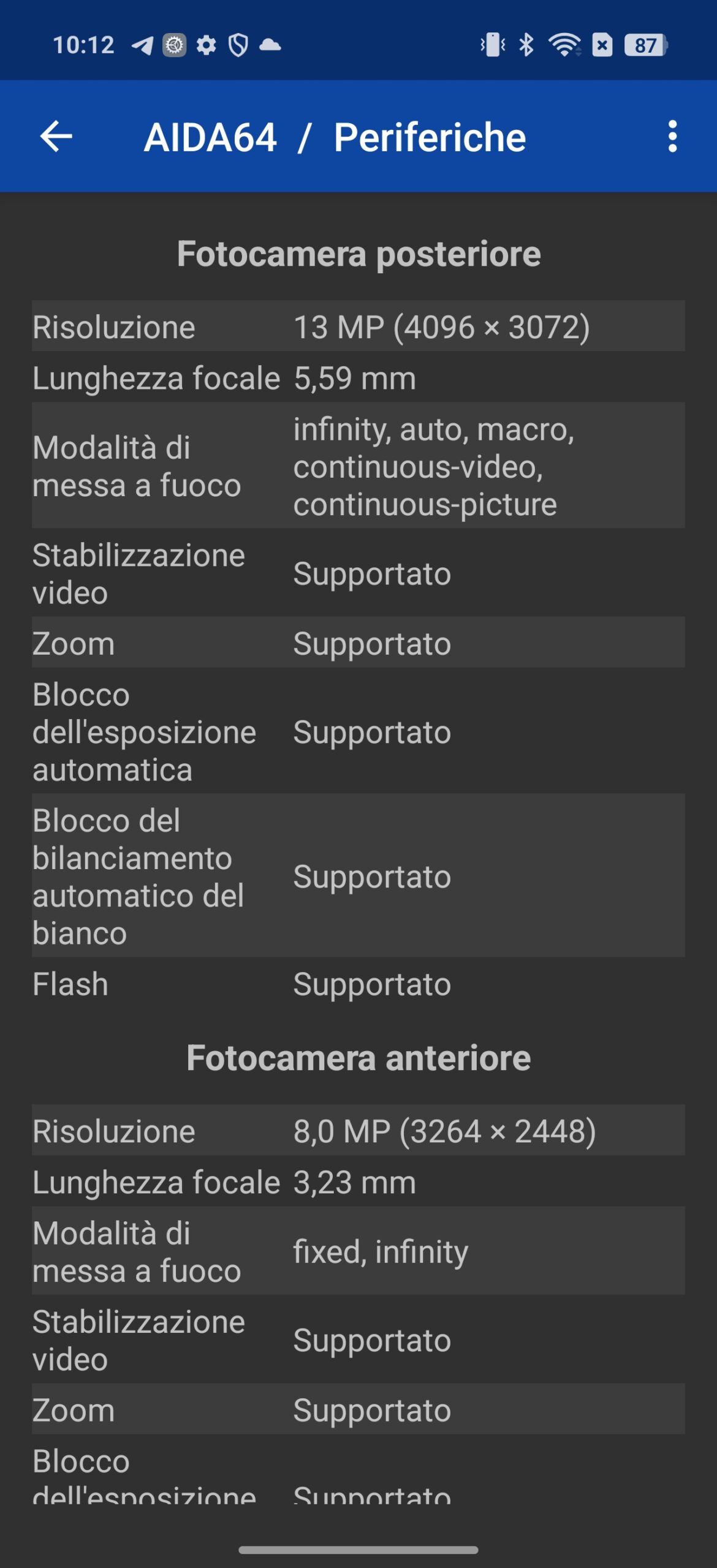
Task: Tap the 5,59 mm focal length row
Action: pyautogui.click(x=358, y=377)
